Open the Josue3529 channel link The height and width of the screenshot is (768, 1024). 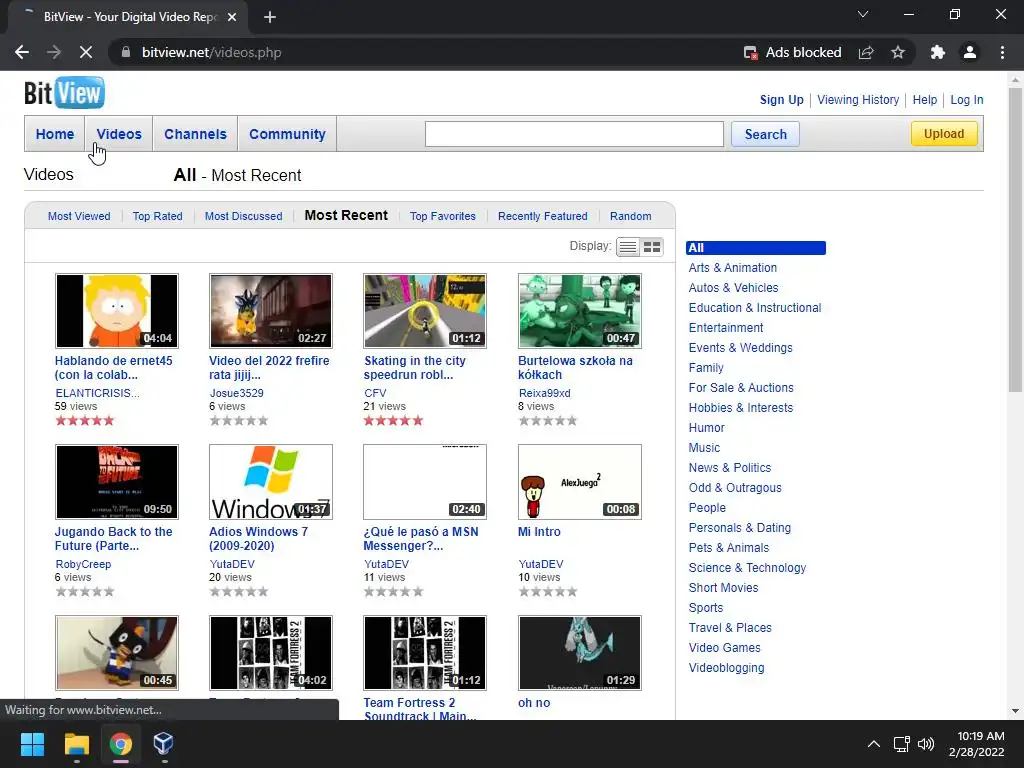click(x=236, y=393)
